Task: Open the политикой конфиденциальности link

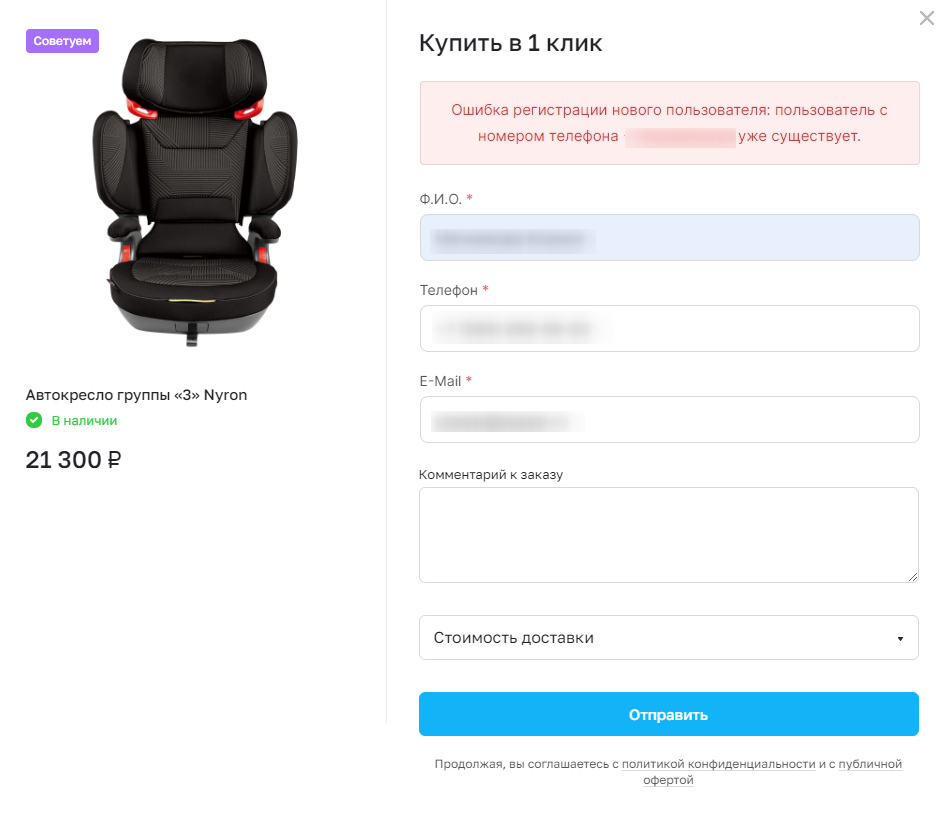Action: pyautogui.click(x=718, y=764)
